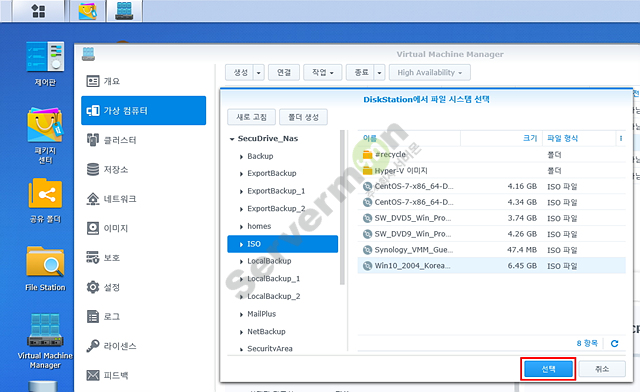Image resolution: width=640 pixels, height=392 pixels.
Task: Click the 연결 button
Action: (x=284, y=73)
